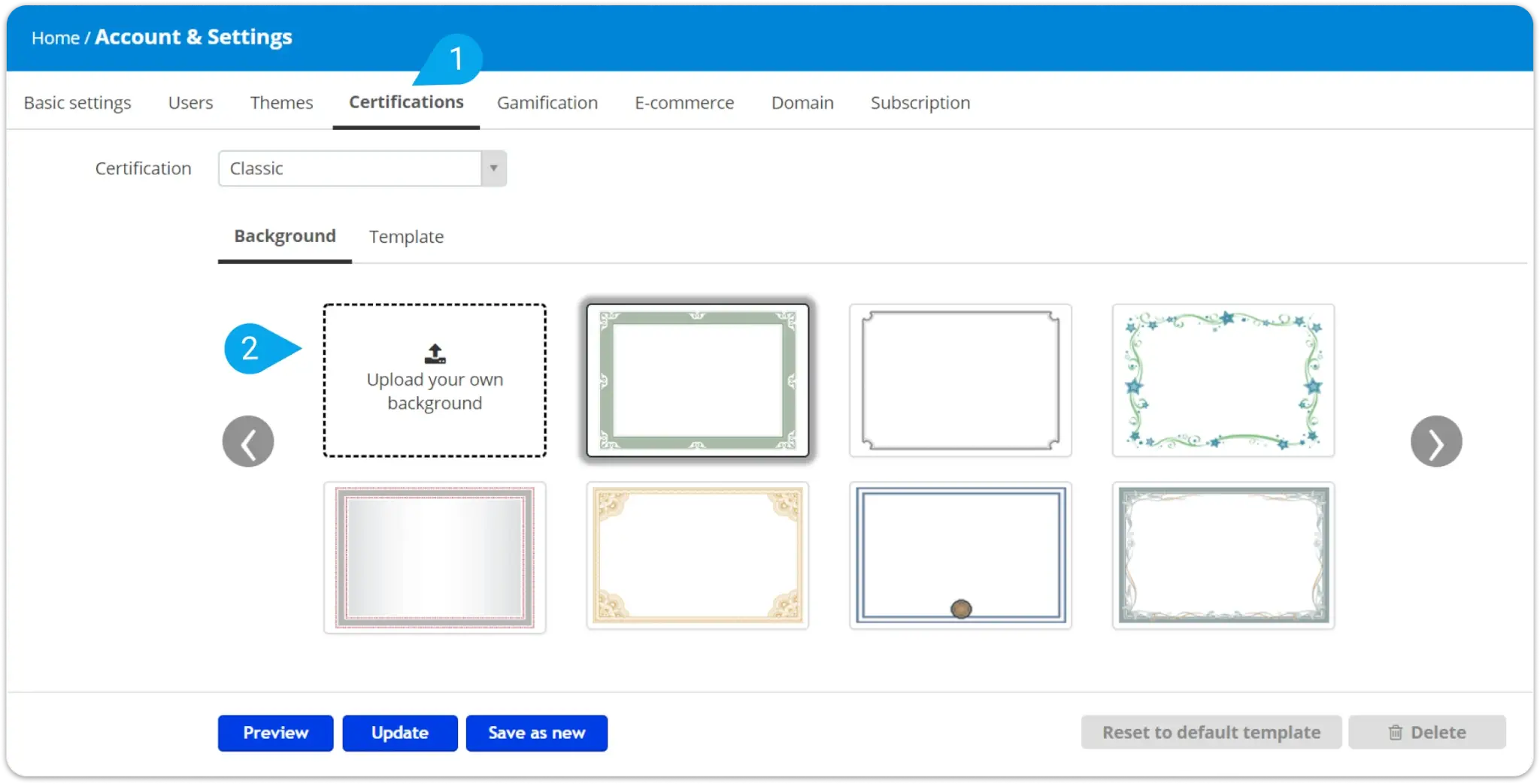Click the left carousel arrow
Viewport: 1540px width, 784px height.
(x=248, y=441)
